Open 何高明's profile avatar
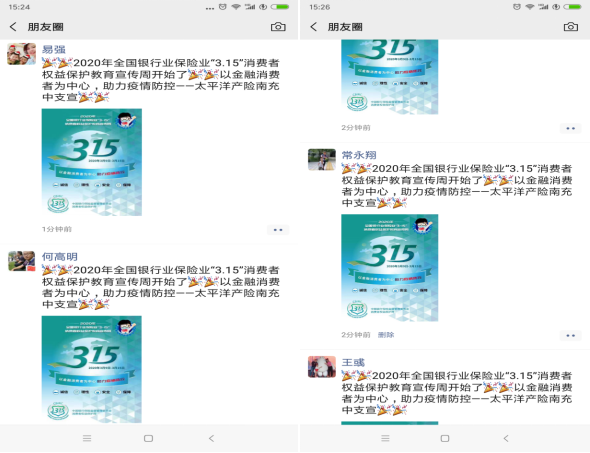Image resolution: width=590 pixels, height=453 pixels. [x=21, y=261]
